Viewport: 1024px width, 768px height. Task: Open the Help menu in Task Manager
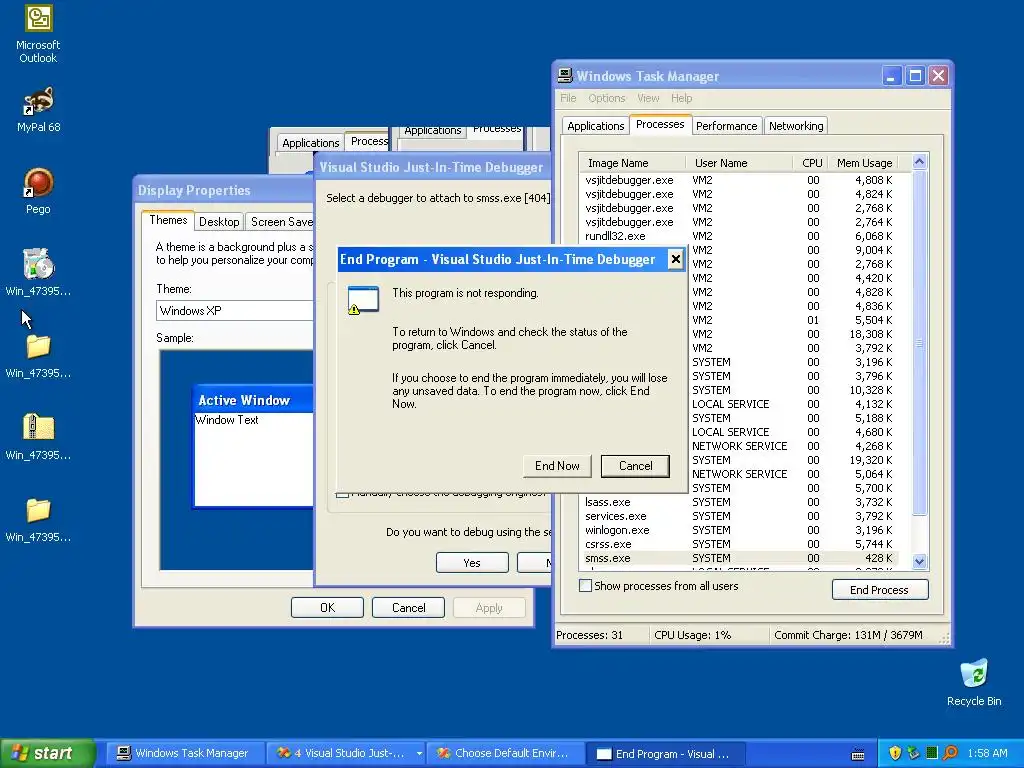[681, 98]
